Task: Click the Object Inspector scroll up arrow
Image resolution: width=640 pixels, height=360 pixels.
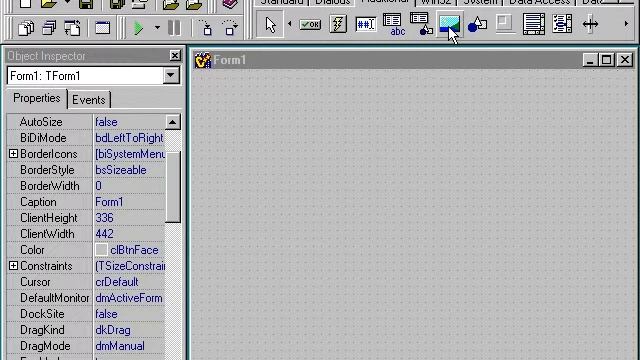Action: coord(173,122)
